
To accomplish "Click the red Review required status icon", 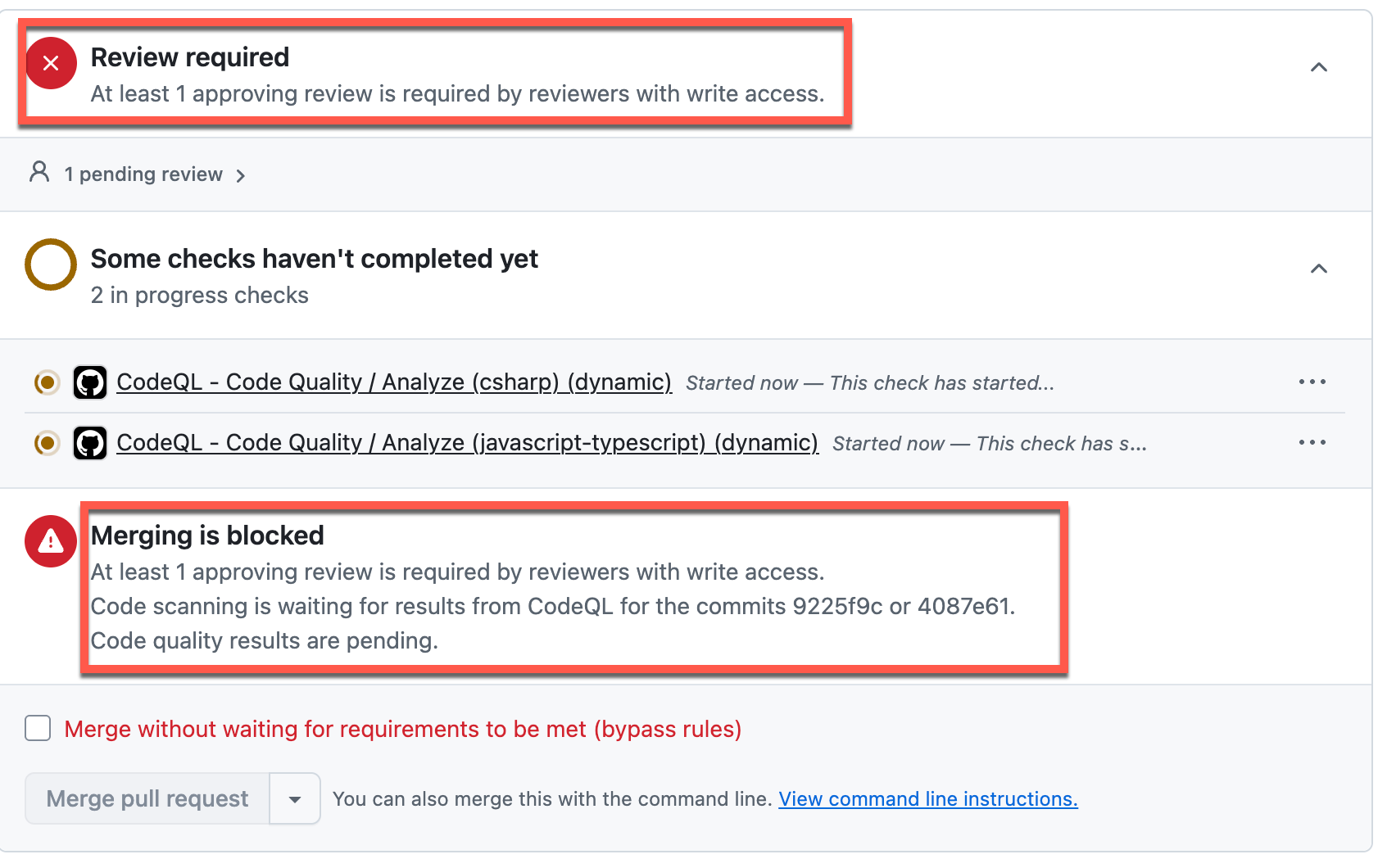I will (x=51, y=63).
